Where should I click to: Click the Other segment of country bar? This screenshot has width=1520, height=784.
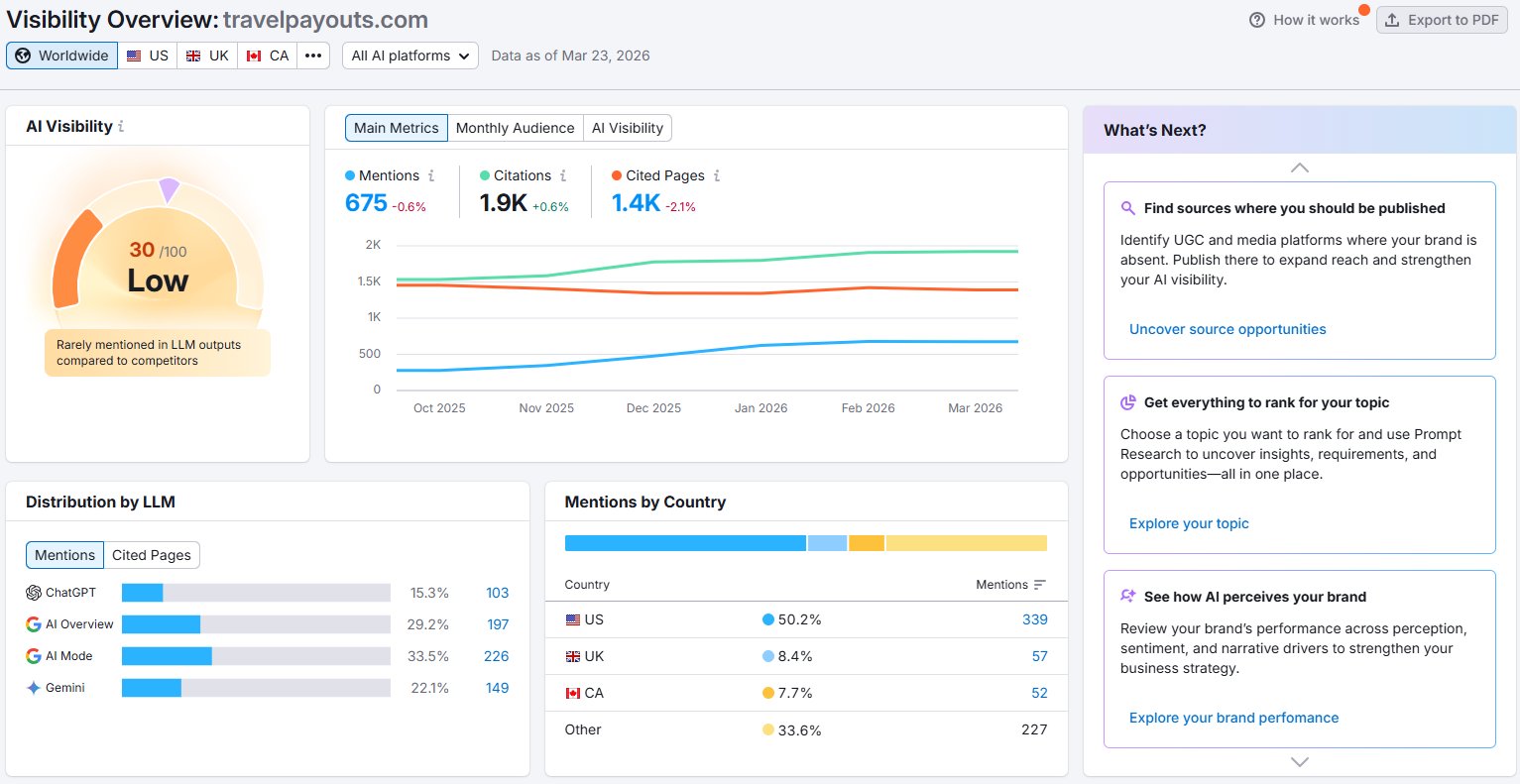(x=967, y=543)
